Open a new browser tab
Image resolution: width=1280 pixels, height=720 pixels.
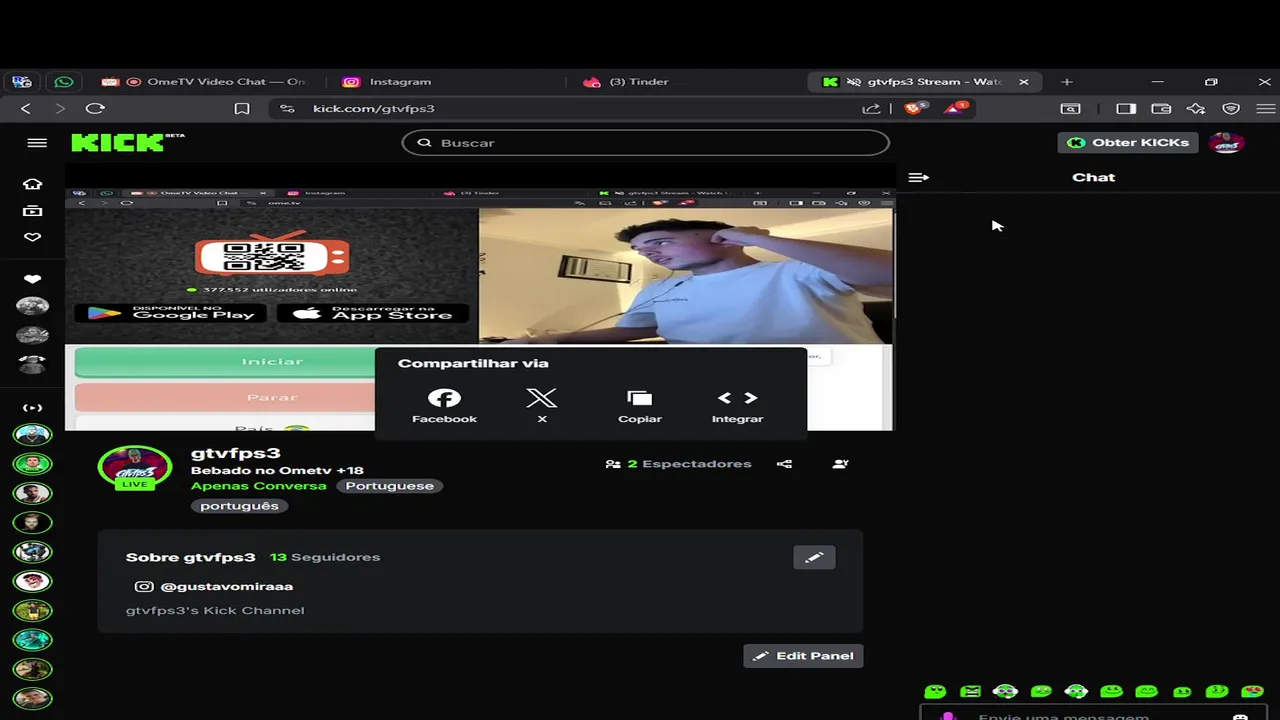point(1067,82)
